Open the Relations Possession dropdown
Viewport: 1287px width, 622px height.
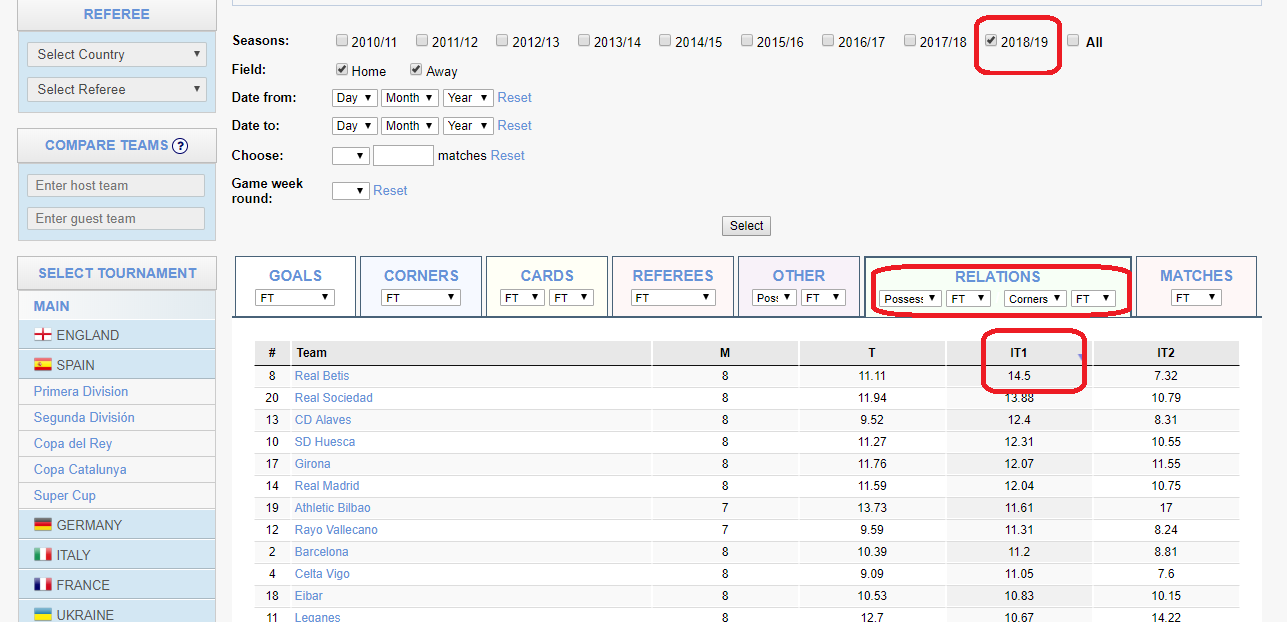pos(911,298)
